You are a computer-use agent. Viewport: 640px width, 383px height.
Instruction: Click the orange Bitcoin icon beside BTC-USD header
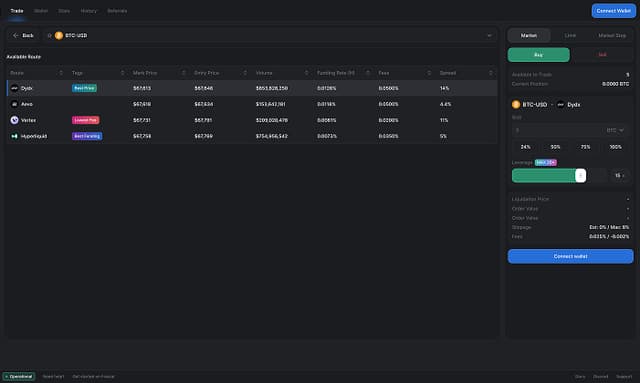coord(59,36)
